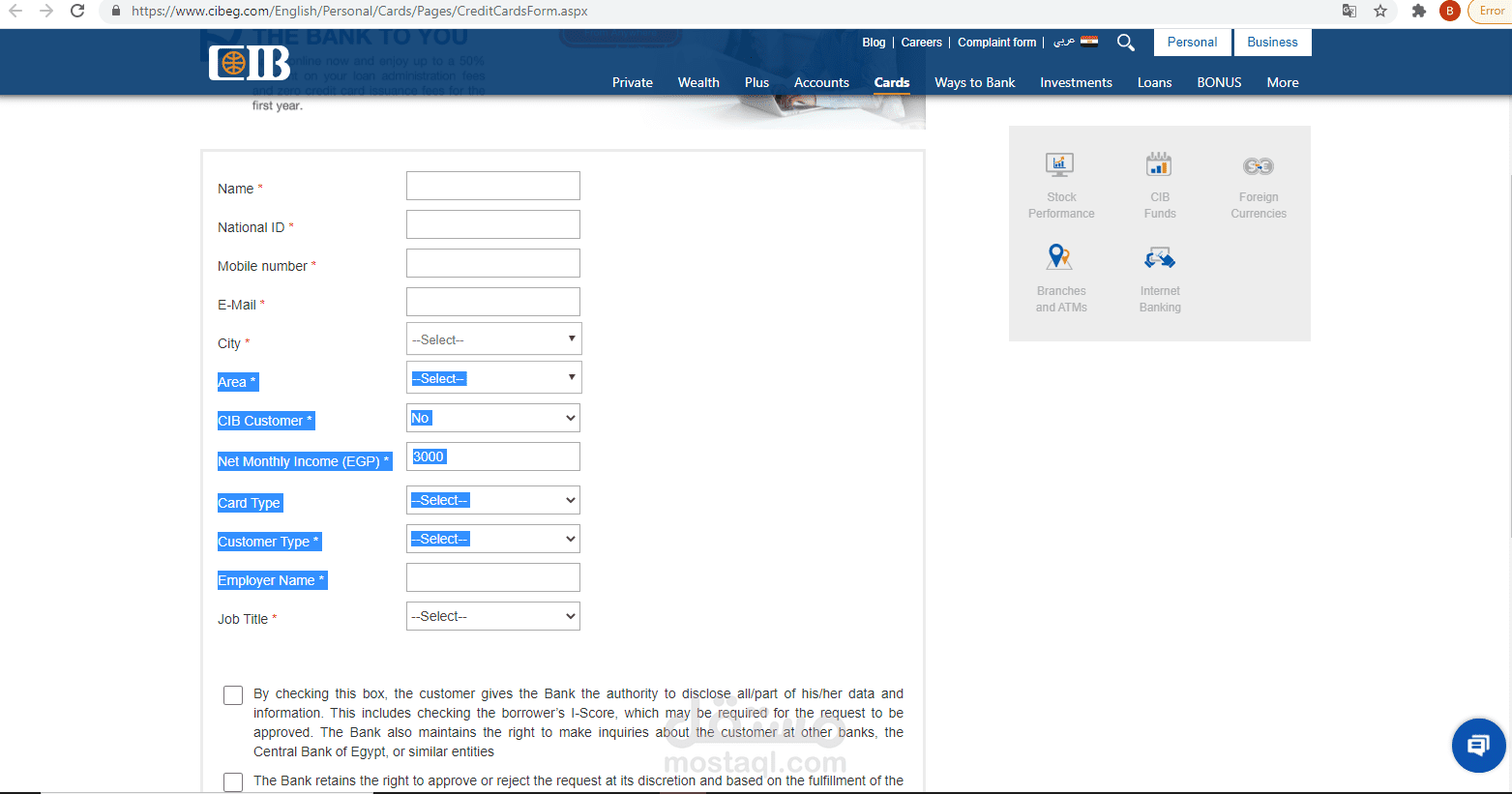Click the CIB bank logo

250,63
